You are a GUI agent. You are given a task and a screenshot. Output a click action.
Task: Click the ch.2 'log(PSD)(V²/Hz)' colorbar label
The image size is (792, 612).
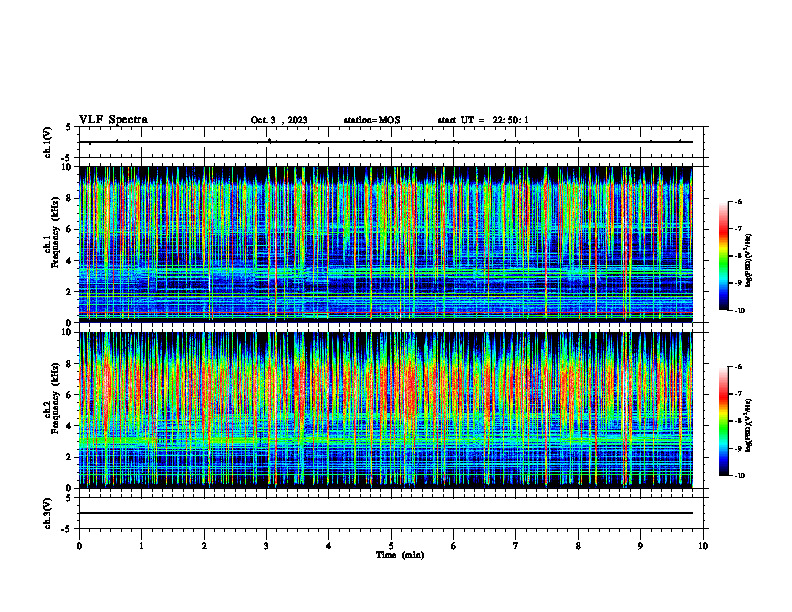749,425
